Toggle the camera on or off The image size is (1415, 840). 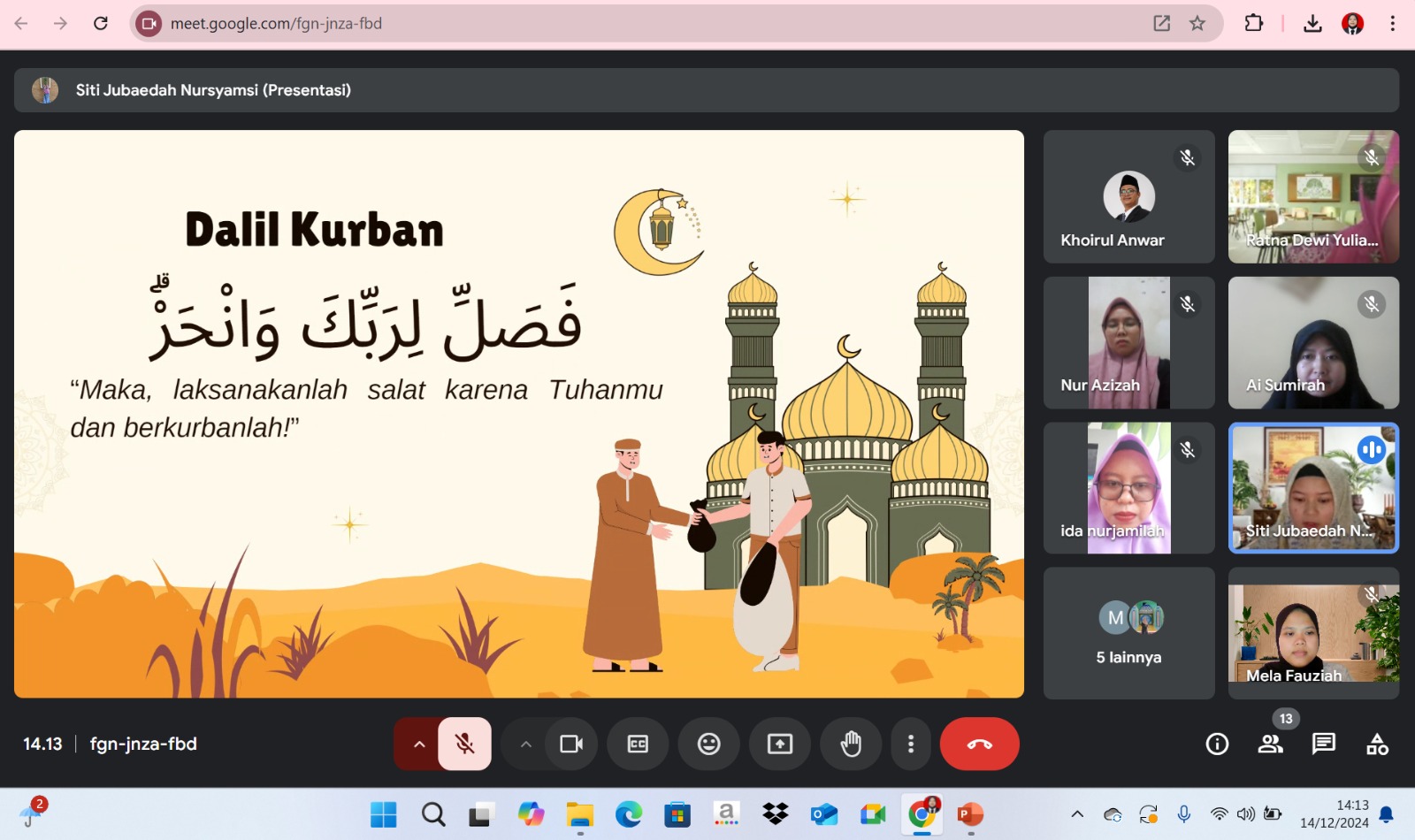[571, 744]
